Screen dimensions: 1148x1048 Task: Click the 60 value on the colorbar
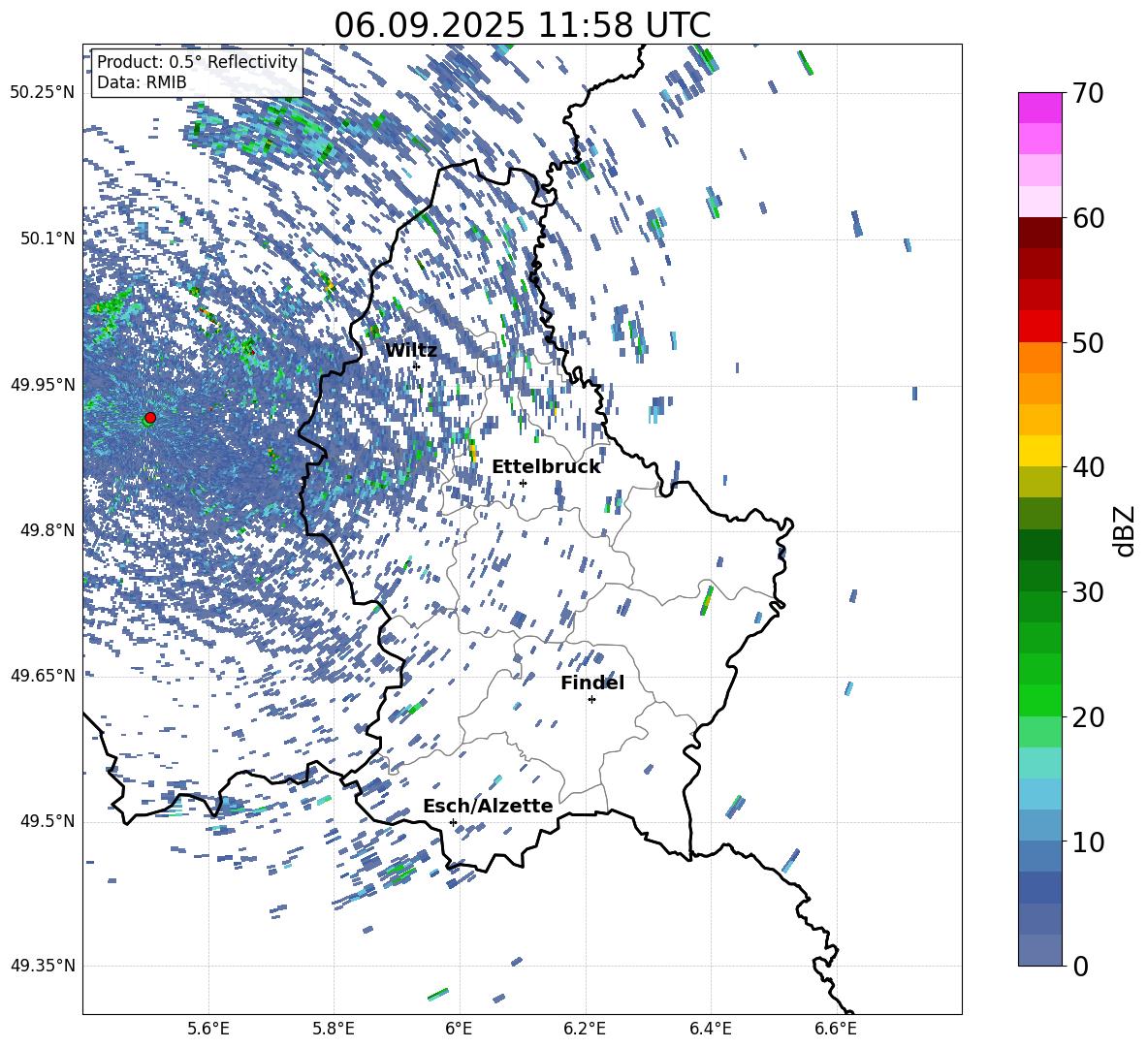[1088, 218]
